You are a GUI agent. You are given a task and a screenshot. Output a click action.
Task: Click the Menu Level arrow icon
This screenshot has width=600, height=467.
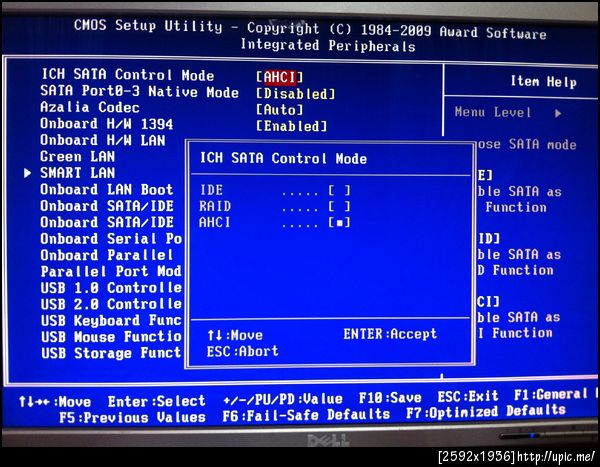pos(558,113)
